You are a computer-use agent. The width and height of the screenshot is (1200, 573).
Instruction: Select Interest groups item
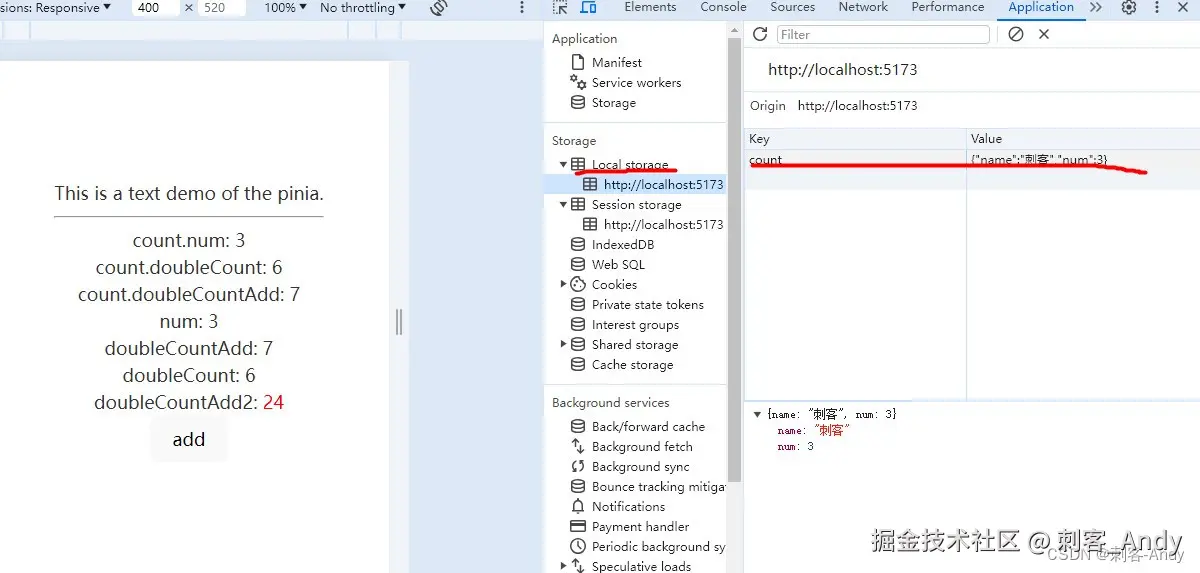click(x=635, y=324)
